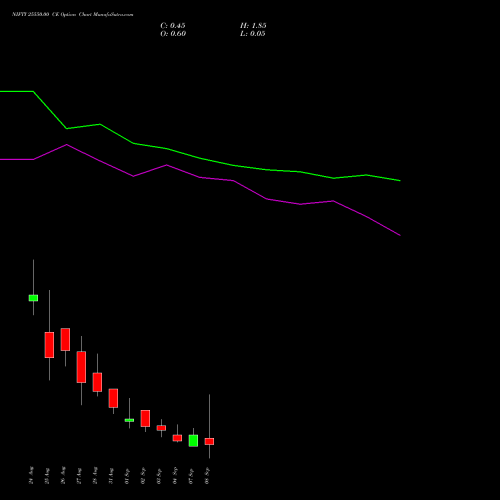Click the green candlestick for 07 Sep
Screen dimensions: 500x500
pyautogui.click(x=193, y=441)
